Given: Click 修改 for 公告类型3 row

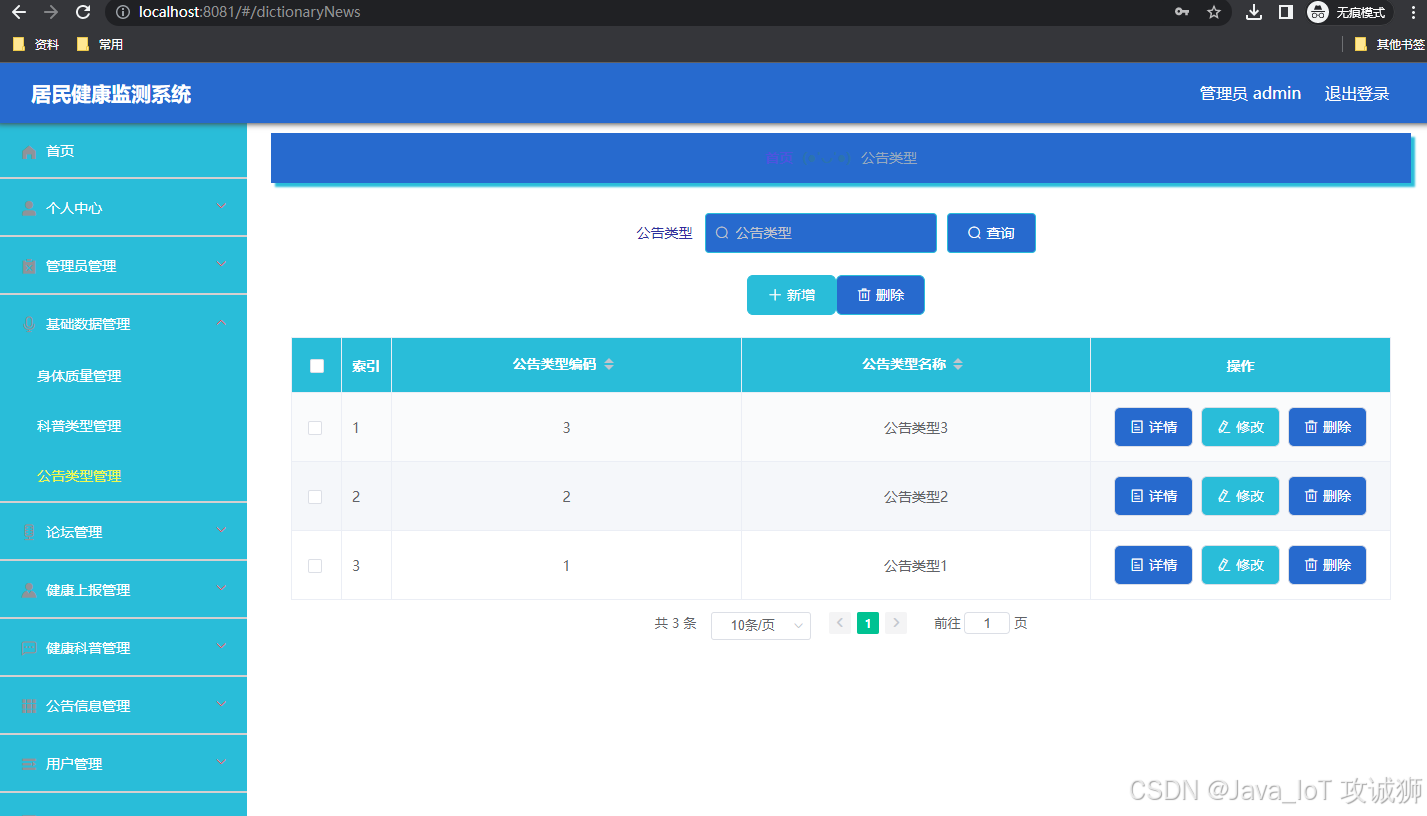Looking at the screenshot, I should point(1240,427).
